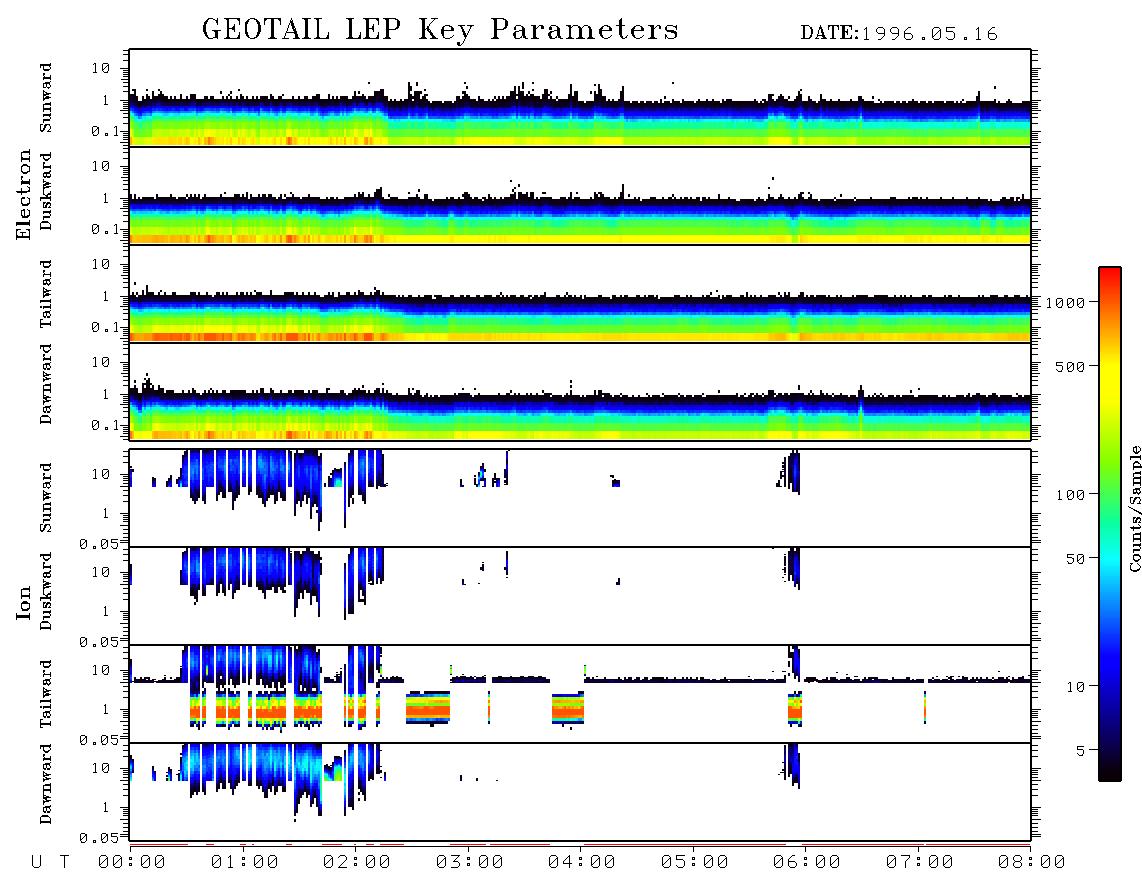The height and width of the screenshot is (880, 1142).
Task: Click the Ion 'Duskward' panel label
Action: click(x=45, y=591)
